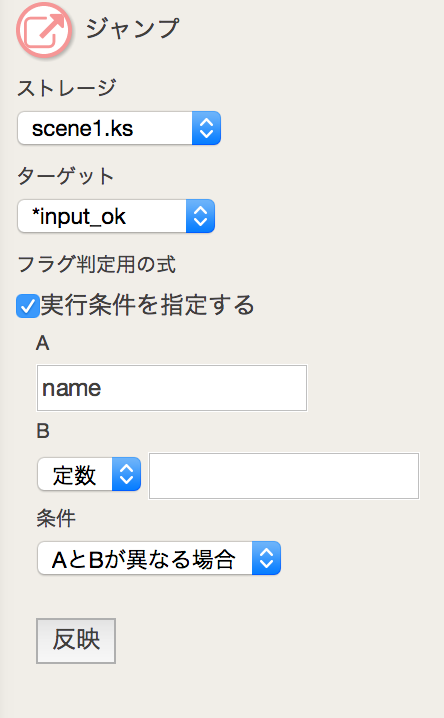Screen dimensions: 444x718
Task: Open the 定数 type dropdown
Action: pyautogui.click(x=89, y=474)
